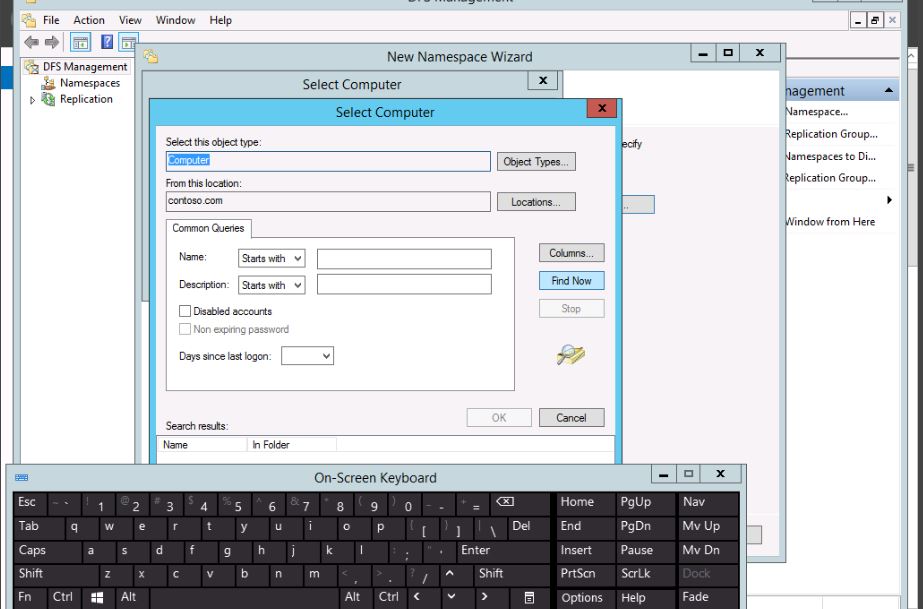Click the Name column header in search results
923x609 pixels.
click(202, 445)
